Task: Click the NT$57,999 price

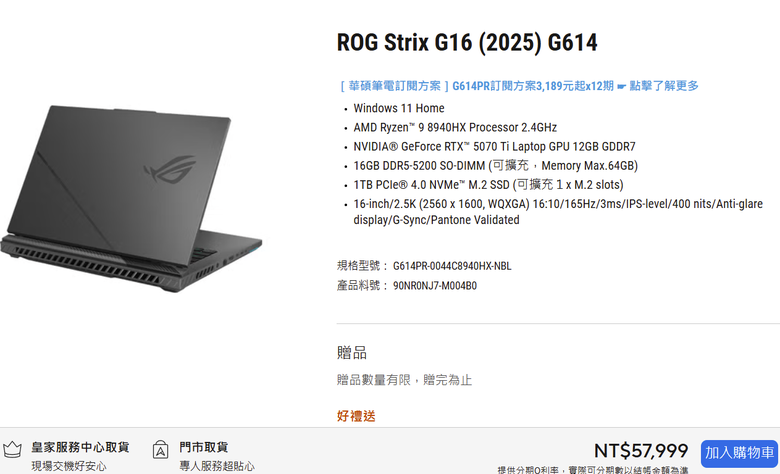Action: 641,451
